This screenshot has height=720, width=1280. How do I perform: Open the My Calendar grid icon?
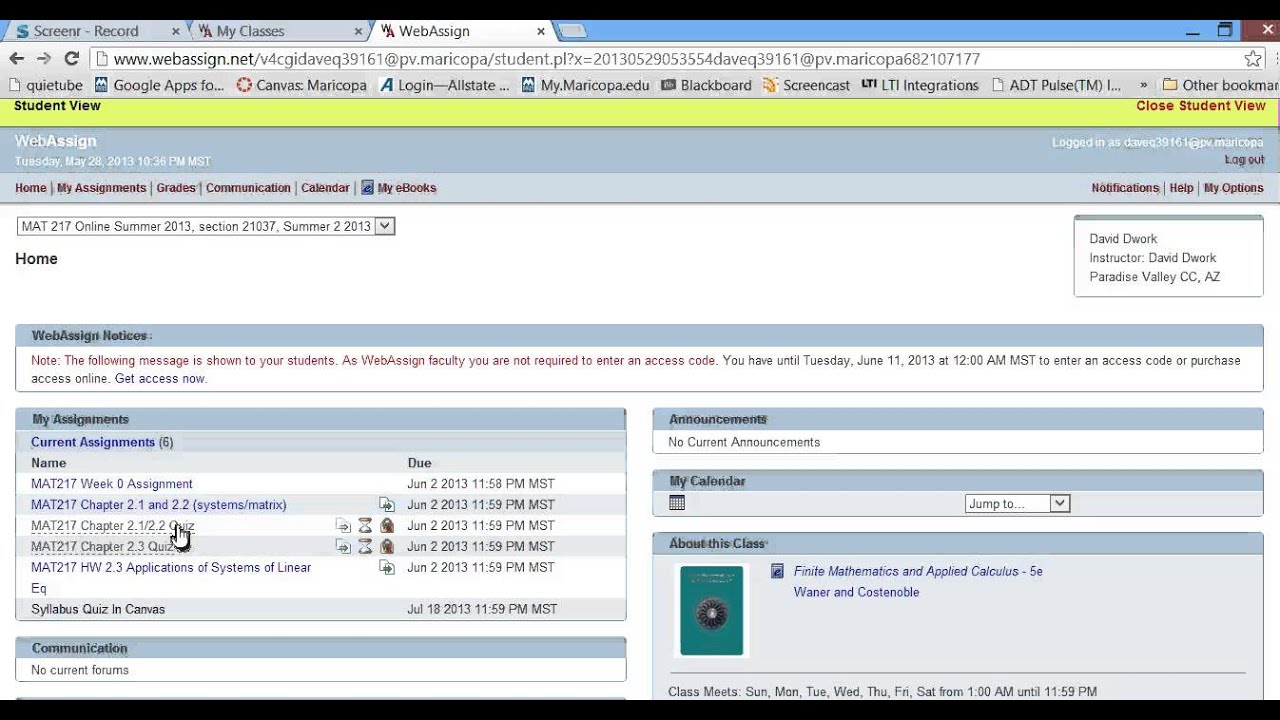[677, 503]
